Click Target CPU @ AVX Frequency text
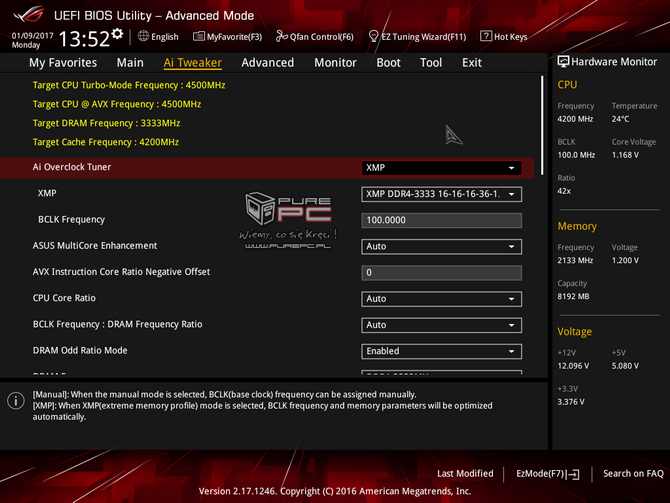This screenshot has width=670, height=503. pyautogui.click(x=117, y=104)
